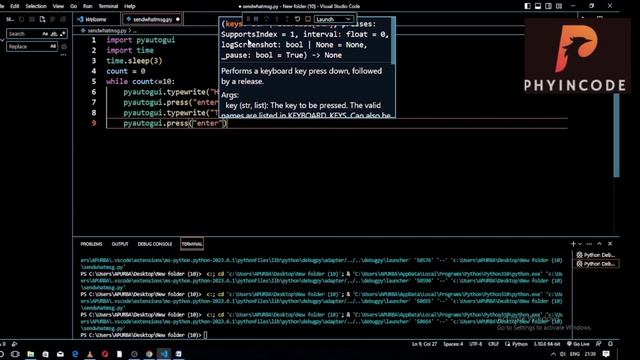Select the second Python Deb... terminal
Viewport: 640px width, 360px height.
coord(596,264)
